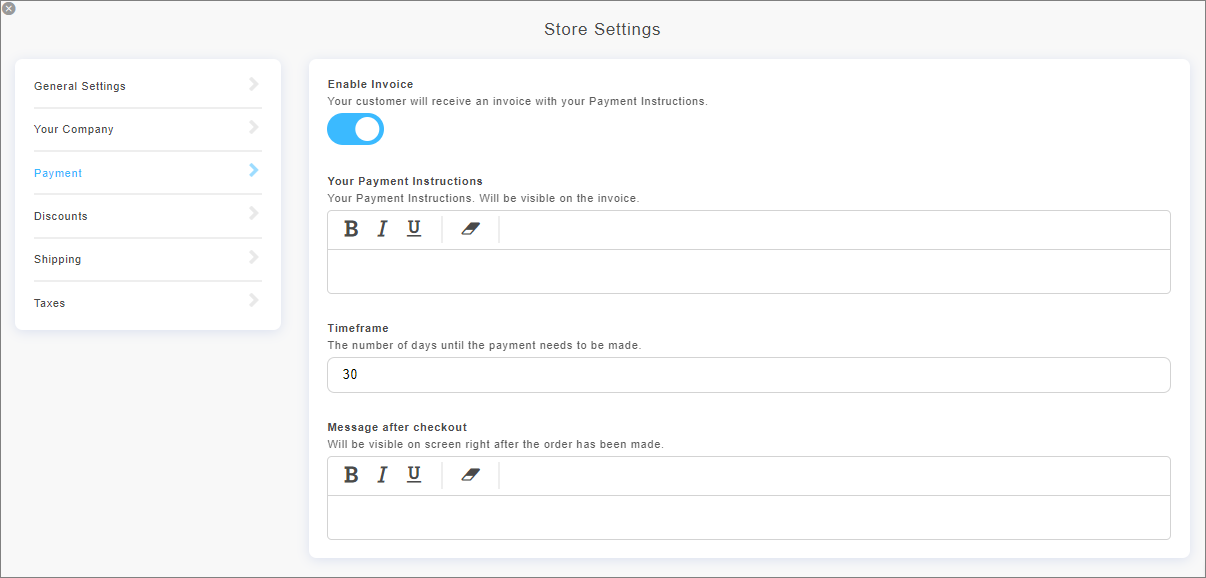Click eraser icon in Payment Instructions editor
Viewport: 1206px width, 578px height.
click(x=471, y=229)
